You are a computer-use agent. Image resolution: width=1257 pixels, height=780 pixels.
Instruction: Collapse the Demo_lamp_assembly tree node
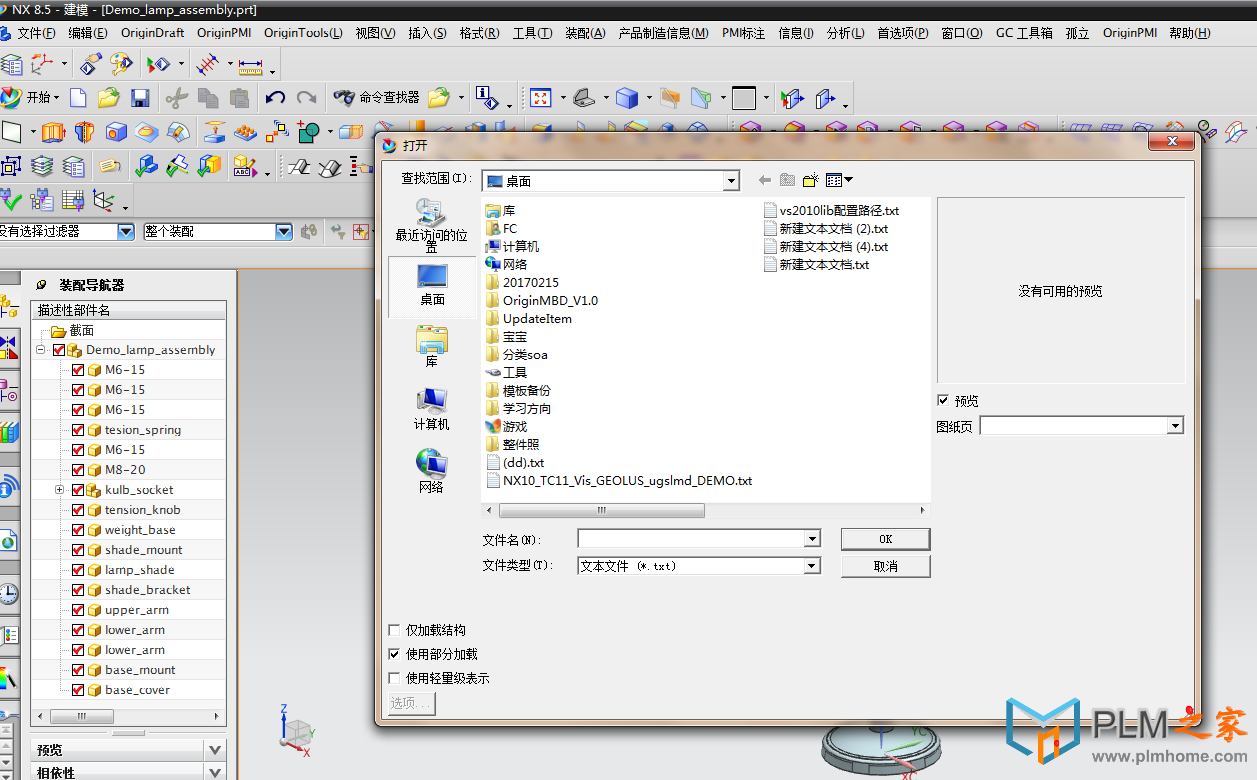[x=40, y=350]
